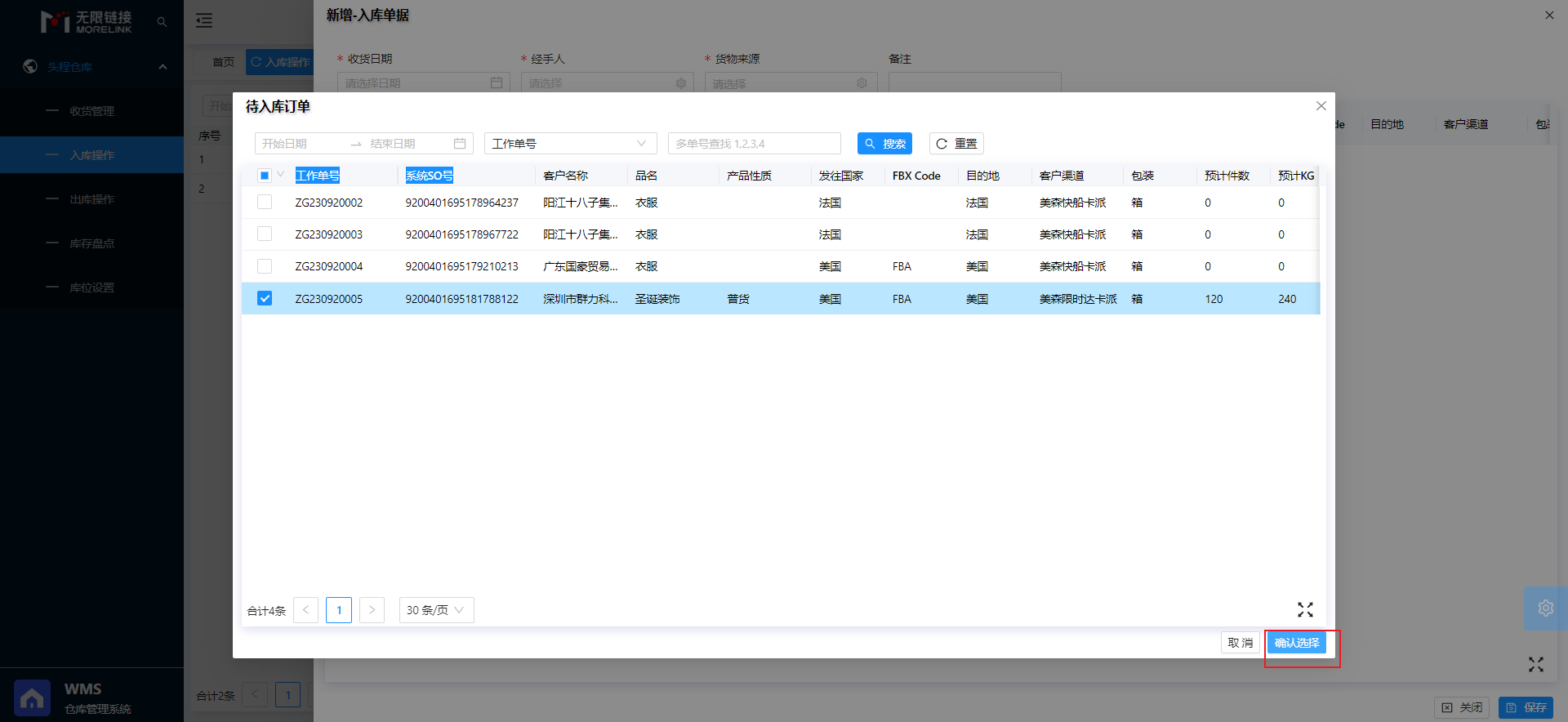This screenshot has width=1568, height=722.
Task: Open the 经手人 select field
Action: coord(608,83)
